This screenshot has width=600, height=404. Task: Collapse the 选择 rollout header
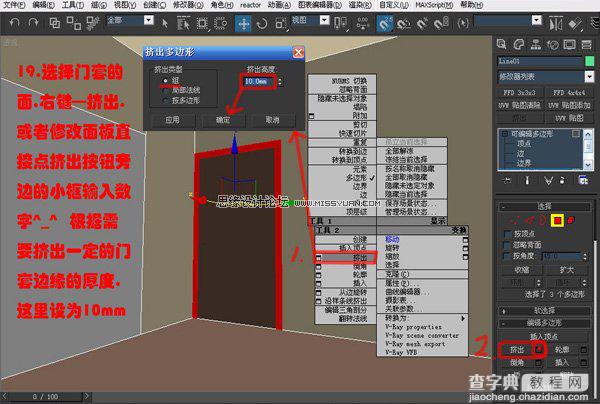point(544,207)
